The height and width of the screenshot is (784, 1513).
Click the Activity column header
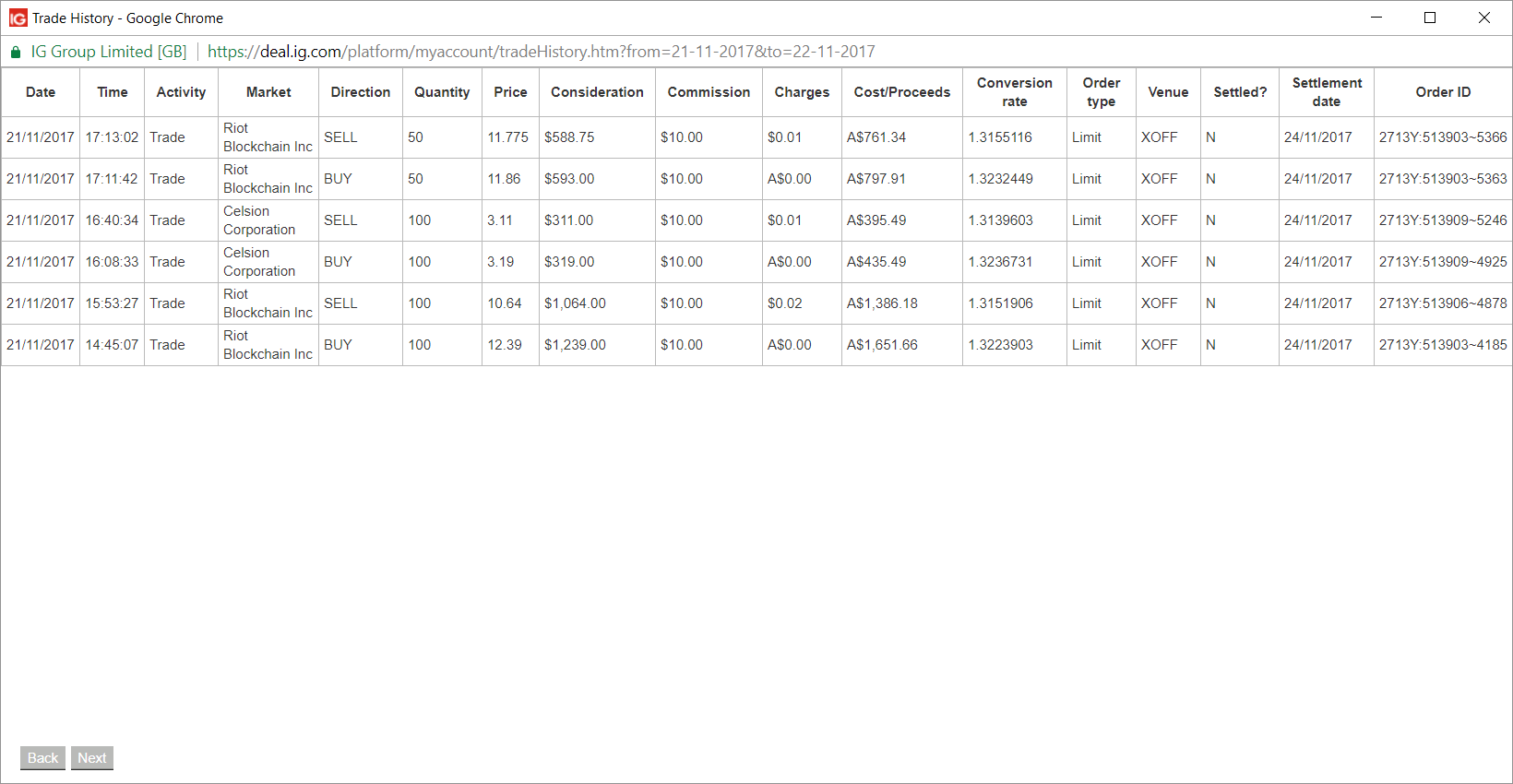(181, 92)
